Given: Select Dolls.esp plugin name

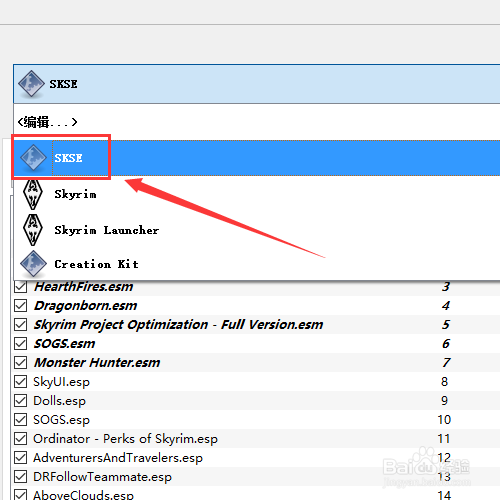Looking at the screenshot, I should (x=59, y=401).
